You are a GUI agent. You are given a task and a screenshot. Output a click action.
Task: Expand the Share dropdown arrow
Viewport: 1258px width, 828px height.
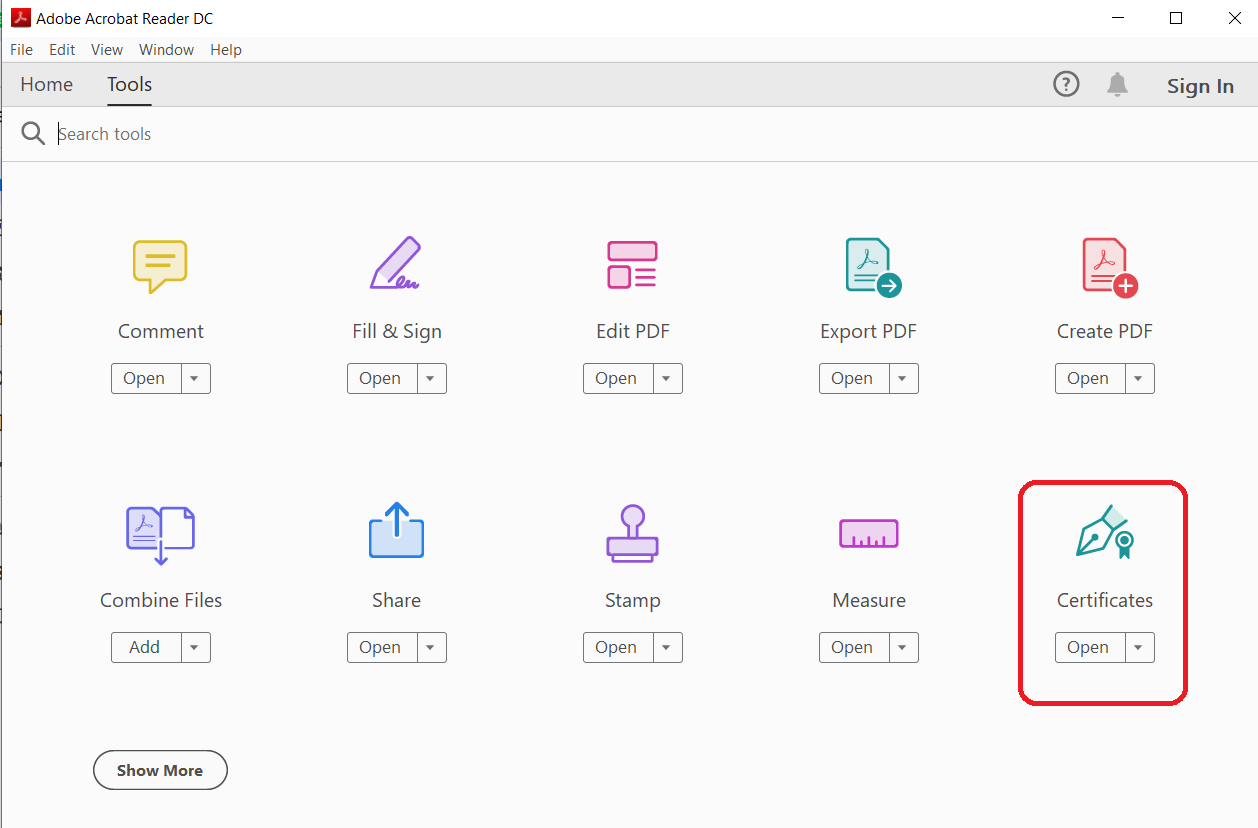tap(431, 648)
